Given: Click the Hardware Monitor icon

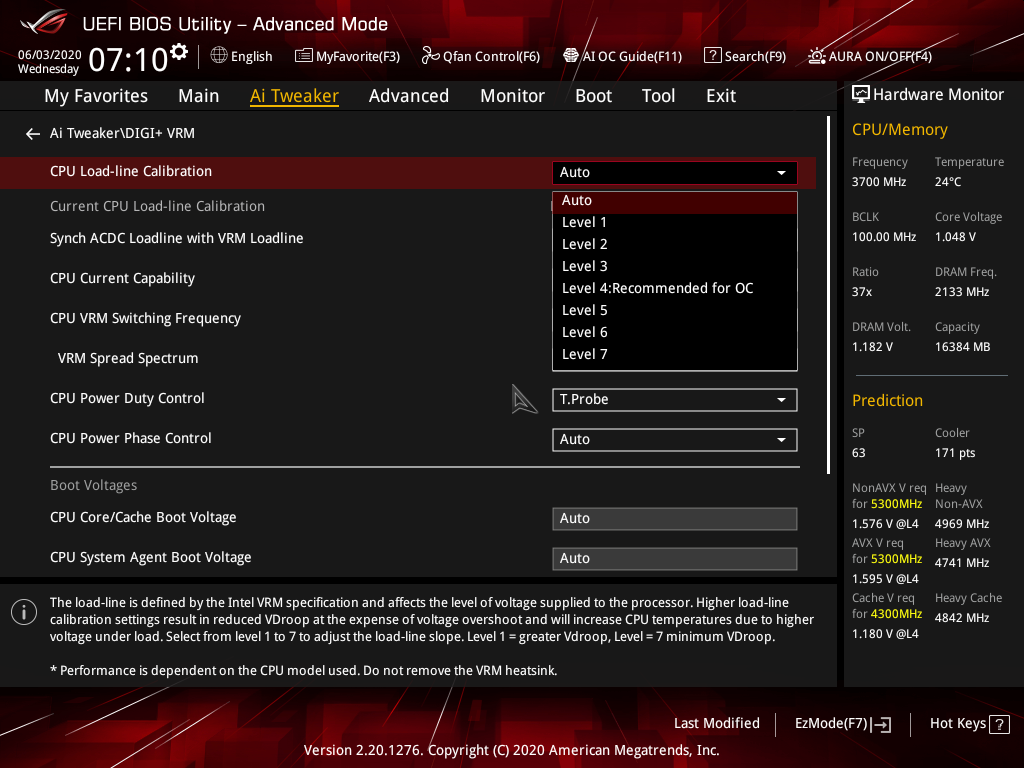Looking at the screenshot, I should (x=861, y=93).
